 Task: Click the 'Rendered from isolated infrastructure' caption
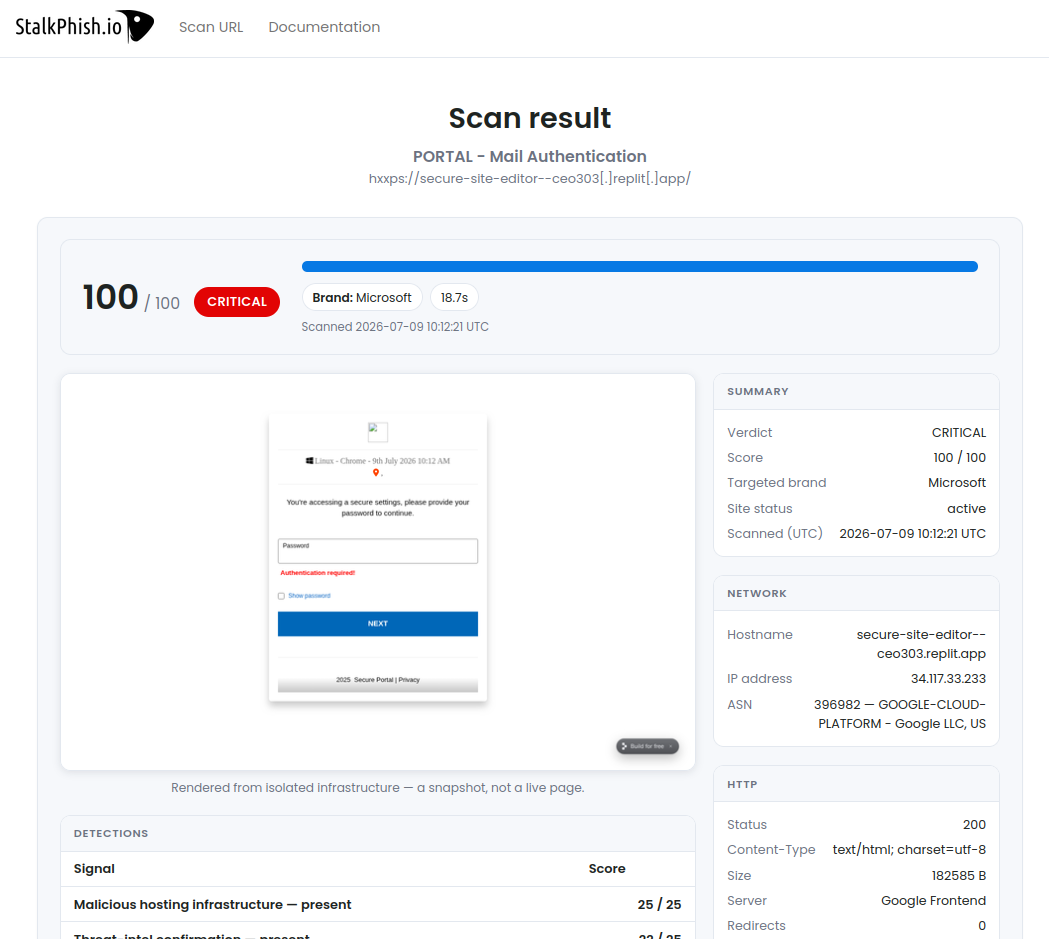click(x=377, y=788)
